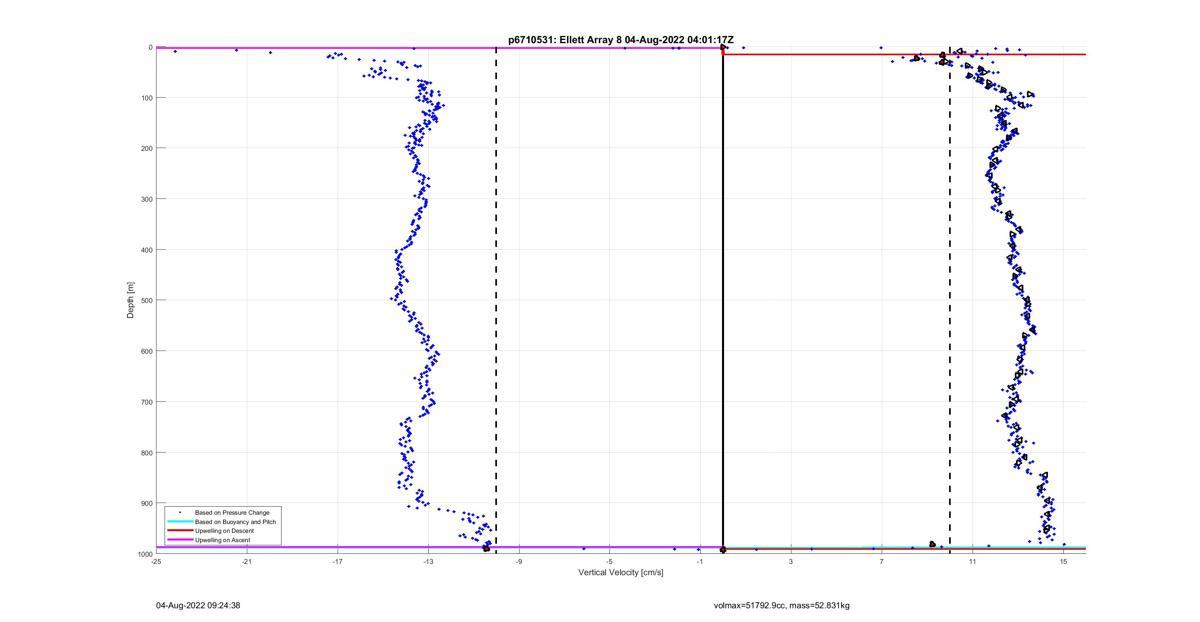Click the -25 x-axis tick label
The height and width of the screenshot is (622, 1200).
coord(156,561)
